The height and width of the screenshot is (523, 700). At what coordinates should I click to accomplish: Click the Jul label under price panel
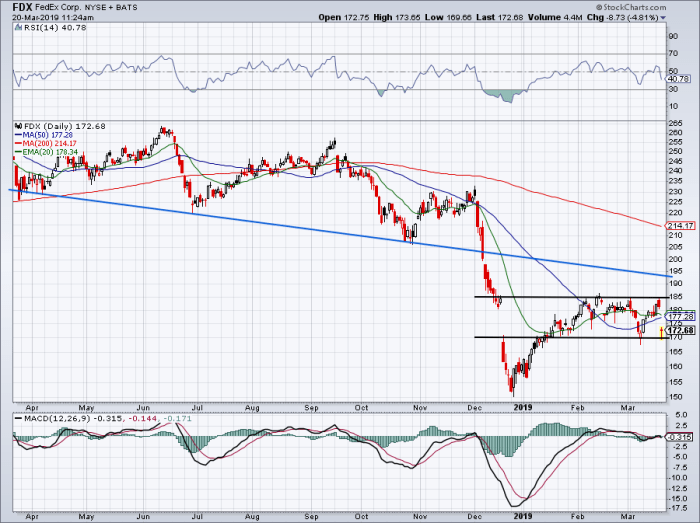pyautogui.click(x=197, y=408)
